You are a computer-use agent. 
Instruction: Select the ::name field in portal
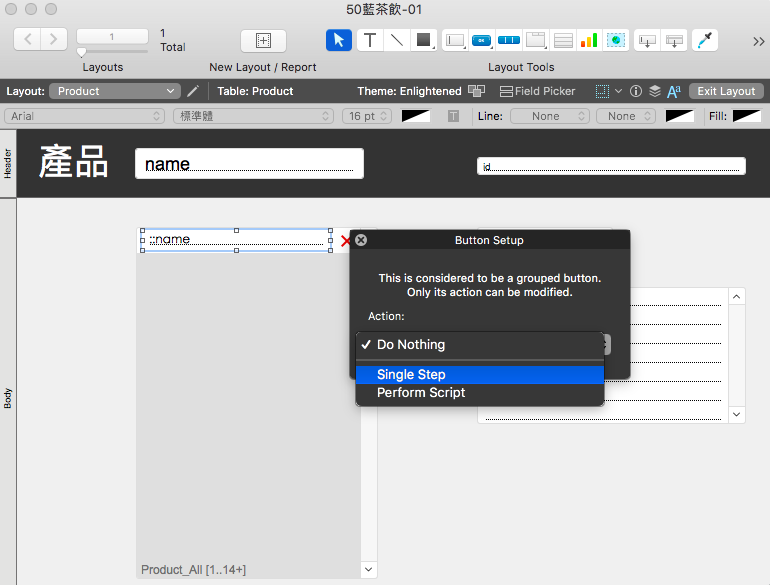236,240
